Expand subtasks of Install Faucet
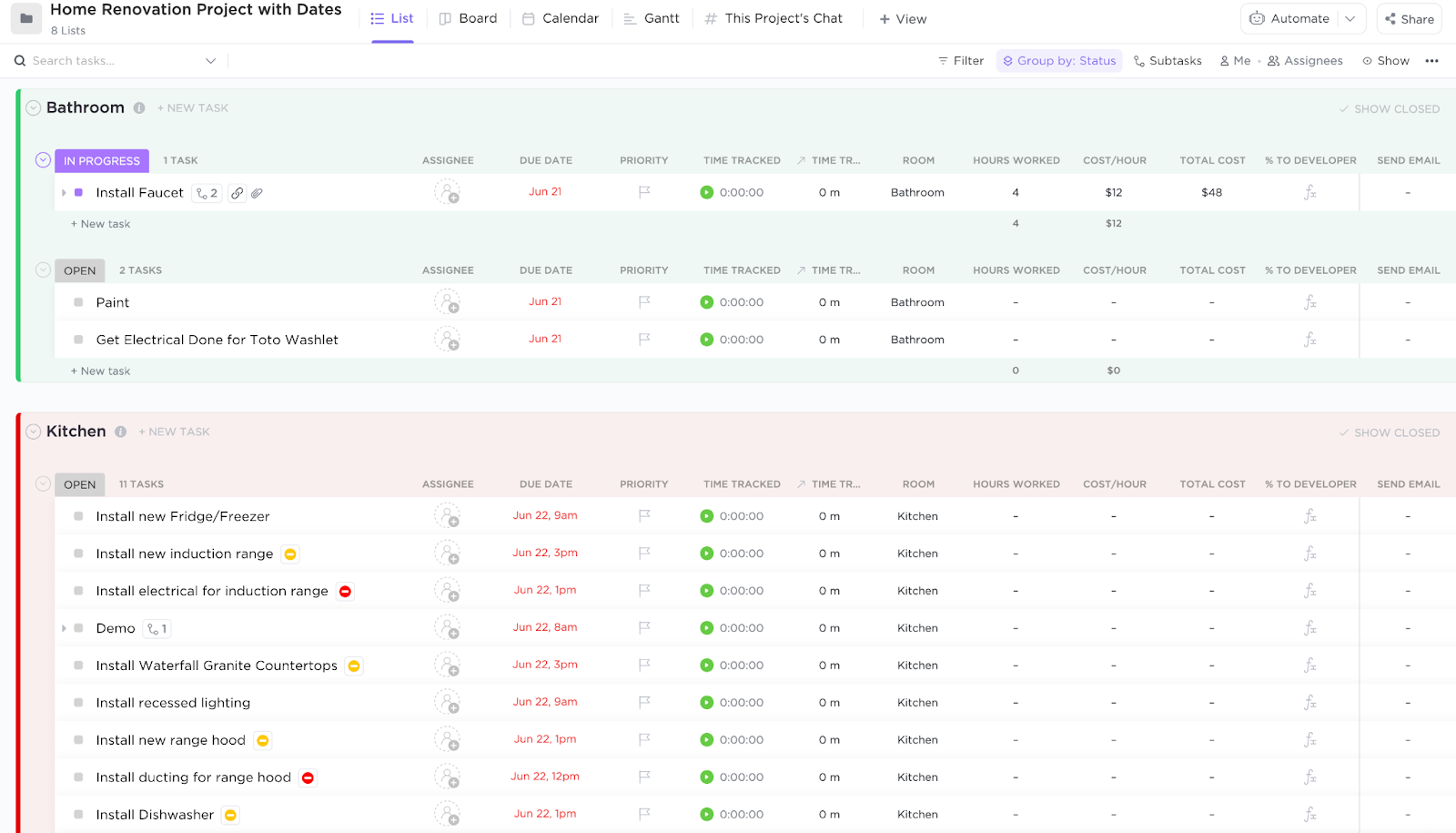This screenshot has width=1456, height=833. [64, 193]
